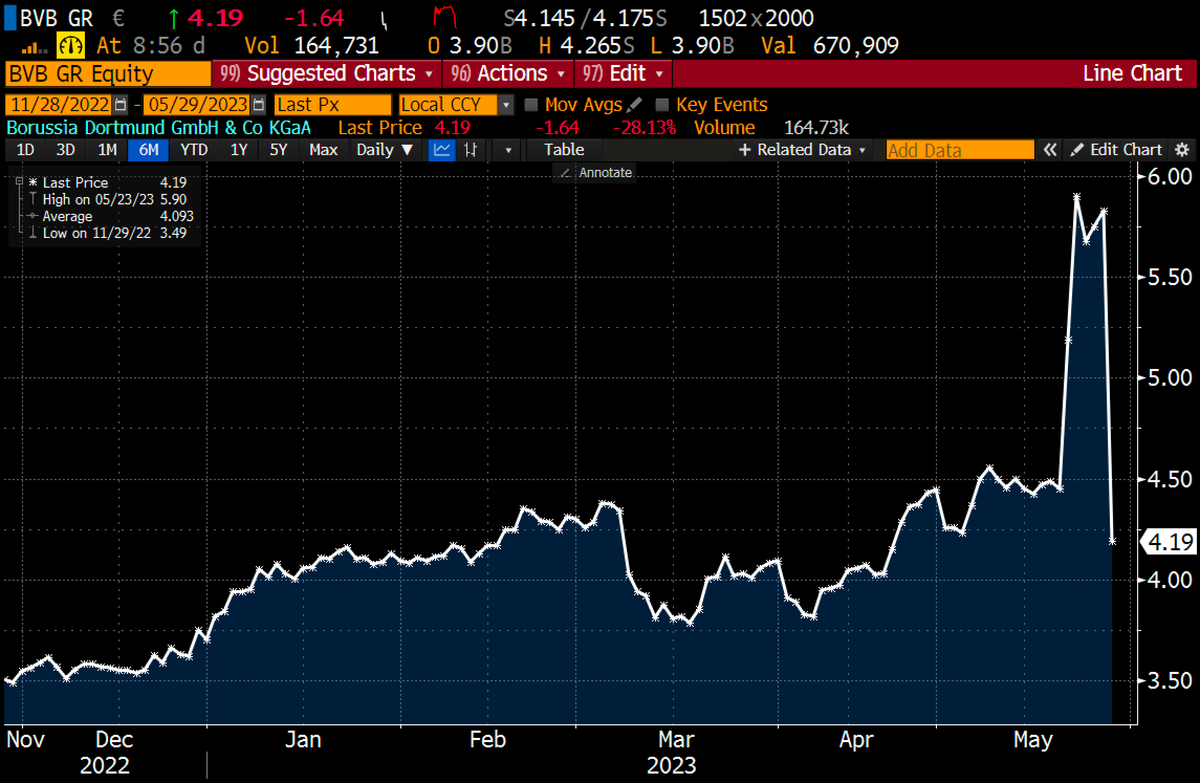Open the Actions menu

click(x=508, y=73)
